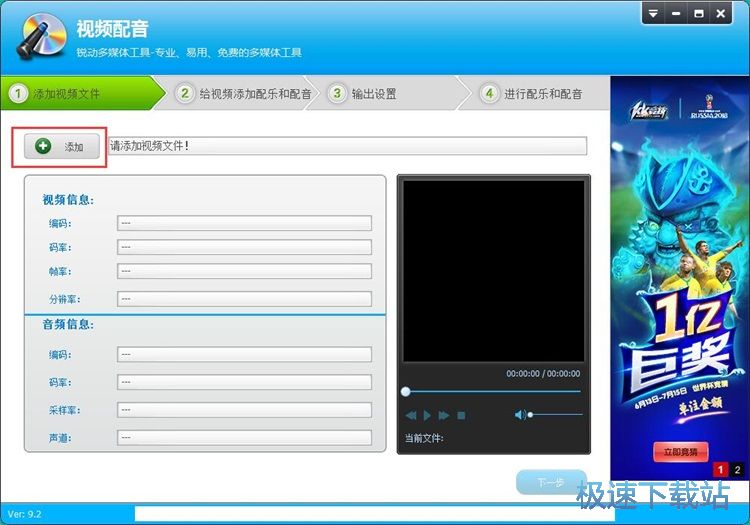
Task: Open step 4 进行配乐和配音 tab
Action: coord(533,93)
